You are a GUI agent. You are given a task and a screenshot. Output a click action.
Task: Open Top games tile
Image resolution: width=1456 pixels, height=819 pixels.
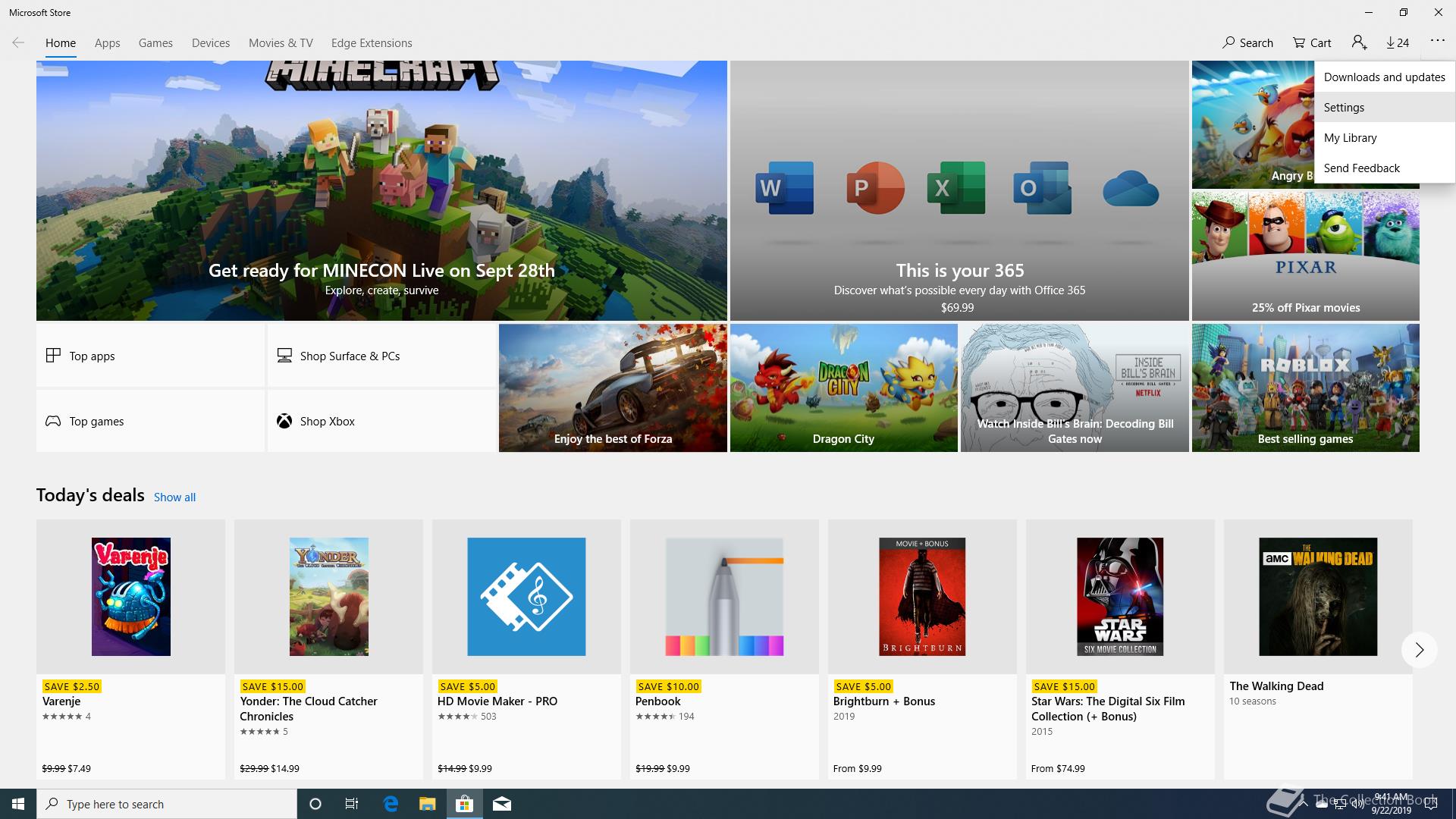coord(150,421)
